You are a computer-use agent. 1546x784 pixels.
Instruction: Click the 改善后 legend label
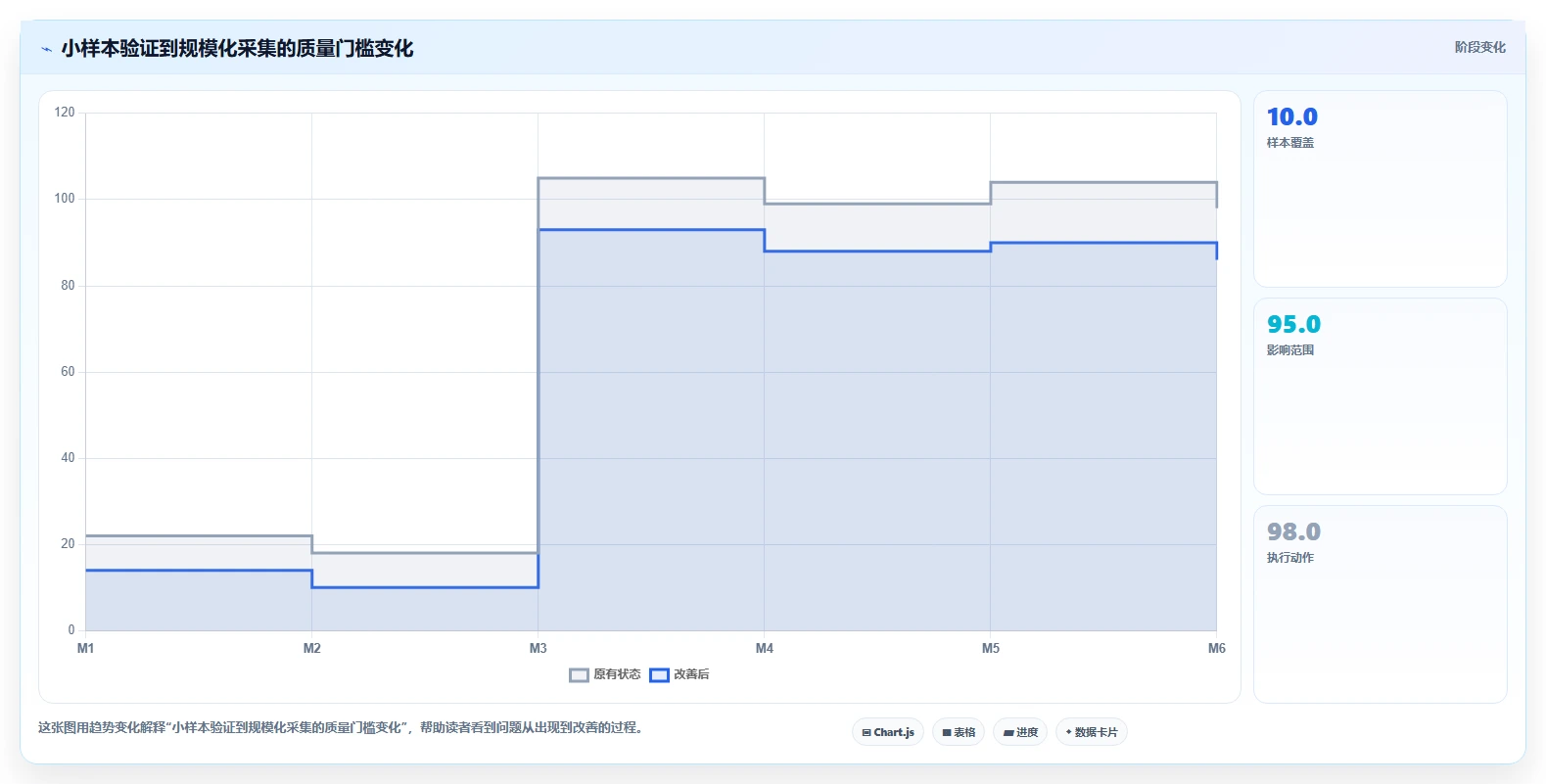691,674
